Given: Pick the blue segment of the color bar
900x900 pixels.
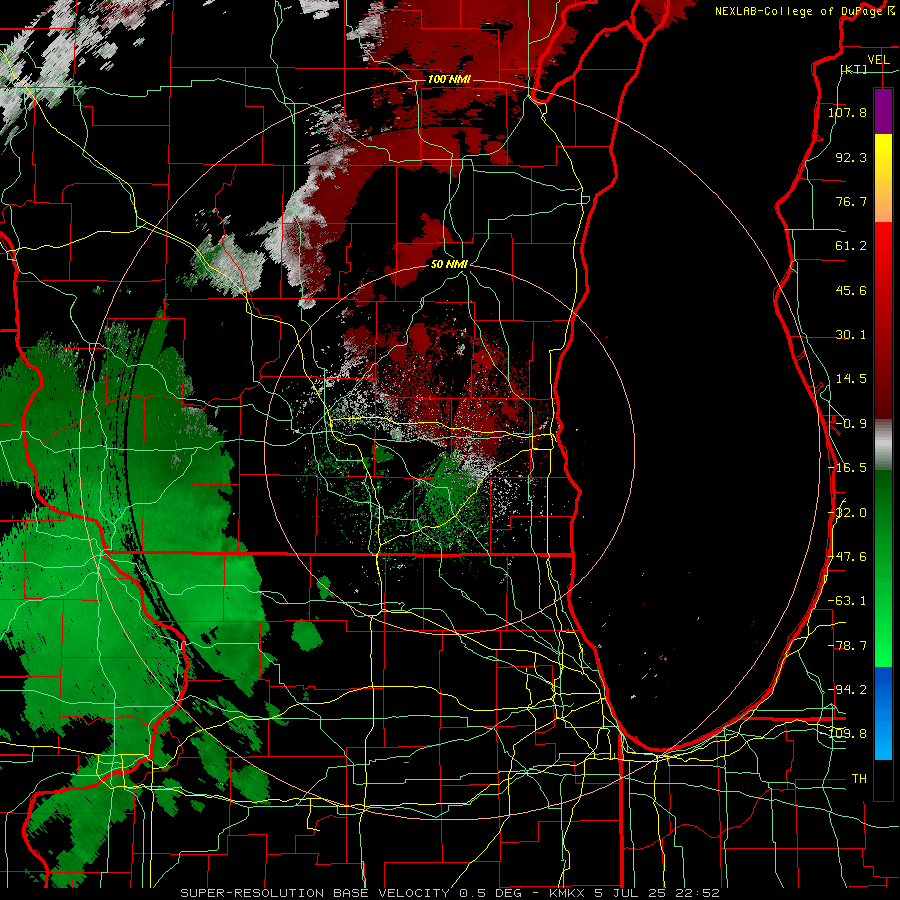Looking at the screenshot, I should click(883, 713).
